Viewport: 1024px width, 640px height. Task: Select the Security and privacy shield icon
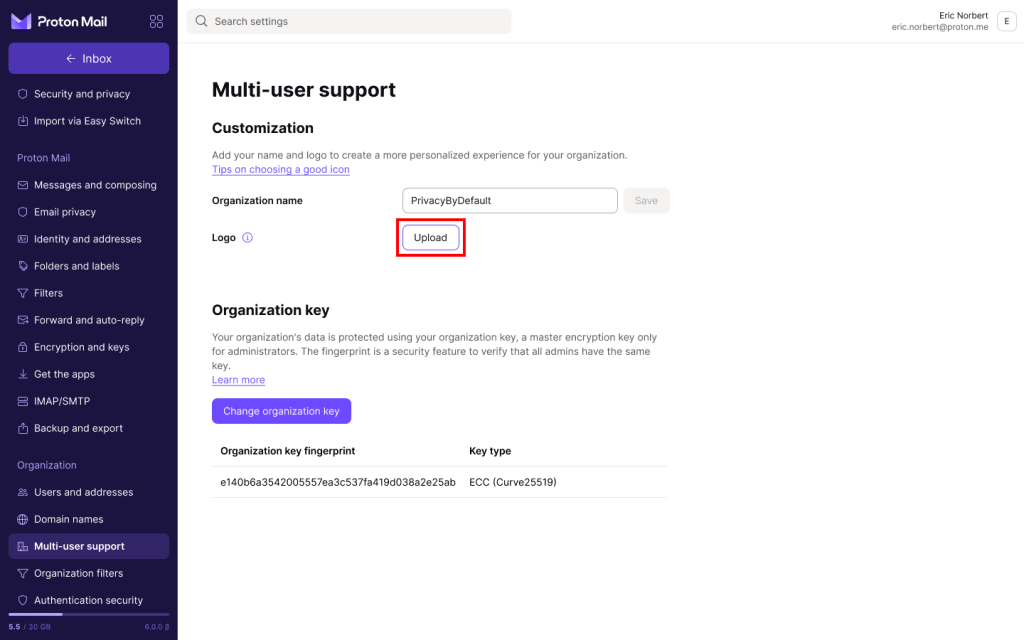pos(22,93)
